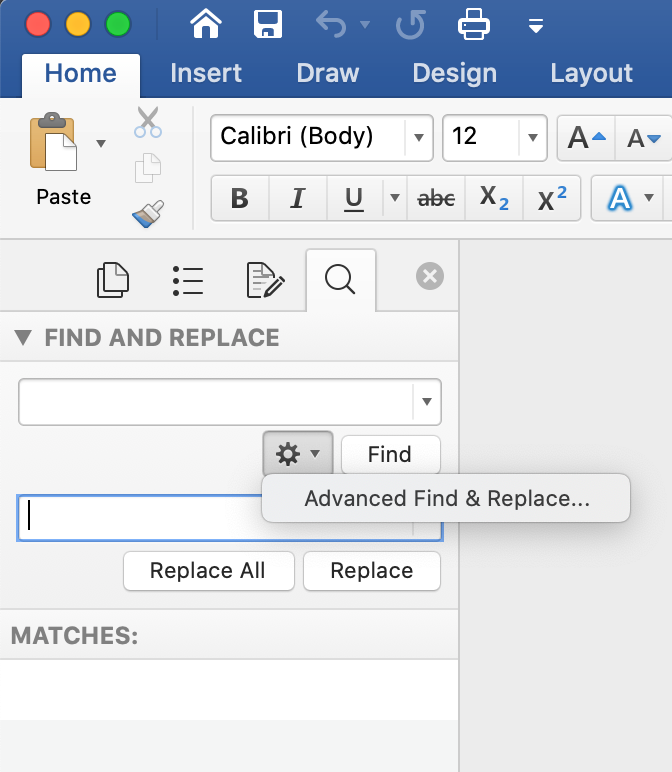Toggle subscript formatting

point(494,198)
